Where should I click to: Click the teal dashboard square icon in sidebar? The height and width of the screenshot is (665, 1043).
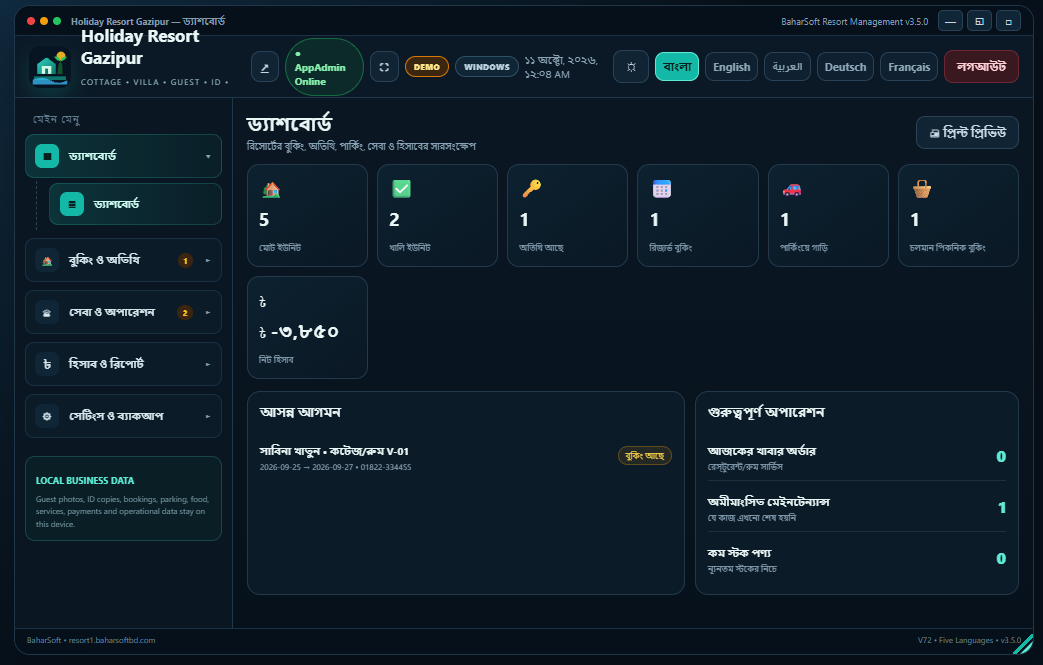(47, 156)
